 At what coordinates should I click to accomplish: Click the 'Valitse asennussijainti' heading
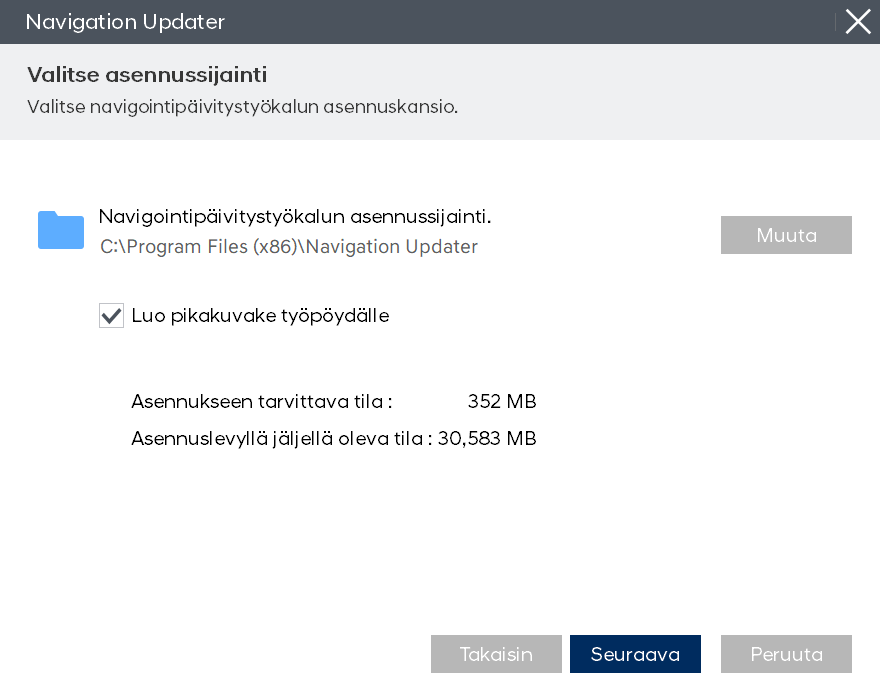tap(147, 75)
